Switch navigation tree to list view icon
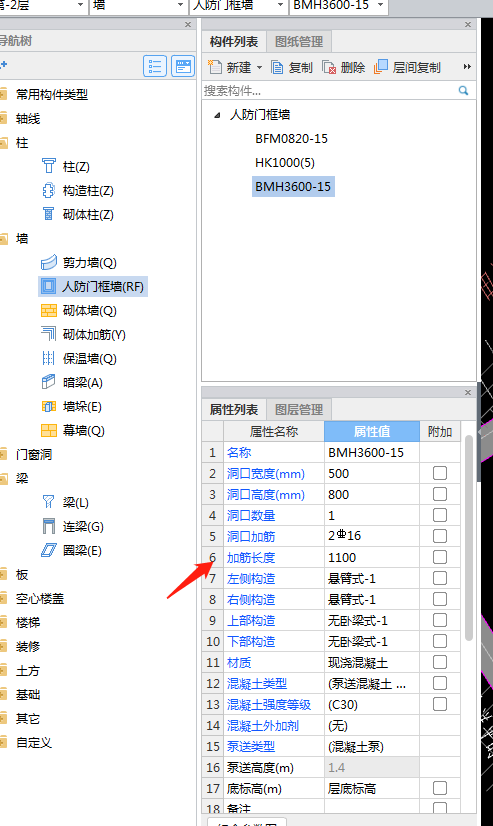 click(x=155, y=66)
